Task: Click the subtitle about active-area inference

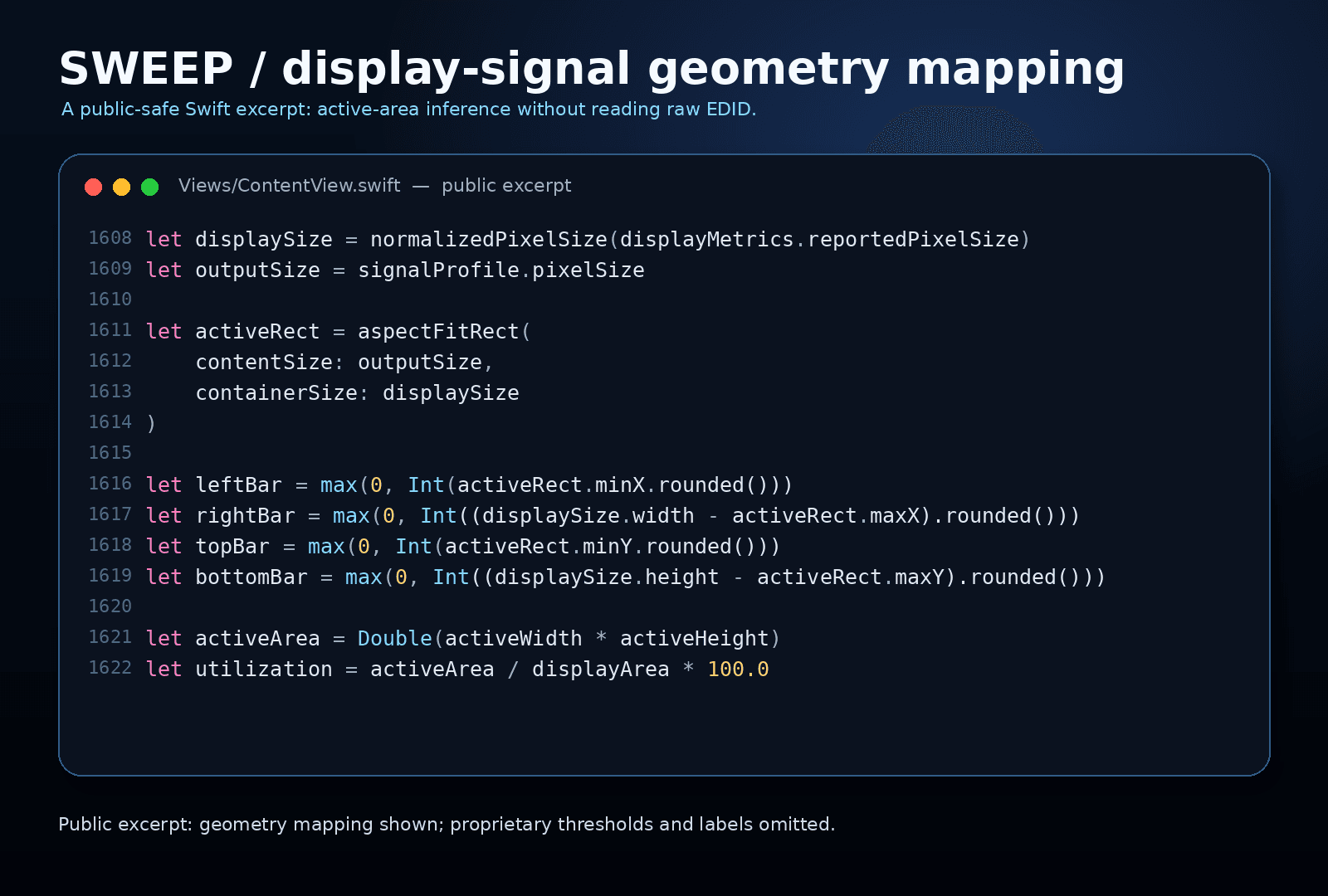Action: (408, 110)
